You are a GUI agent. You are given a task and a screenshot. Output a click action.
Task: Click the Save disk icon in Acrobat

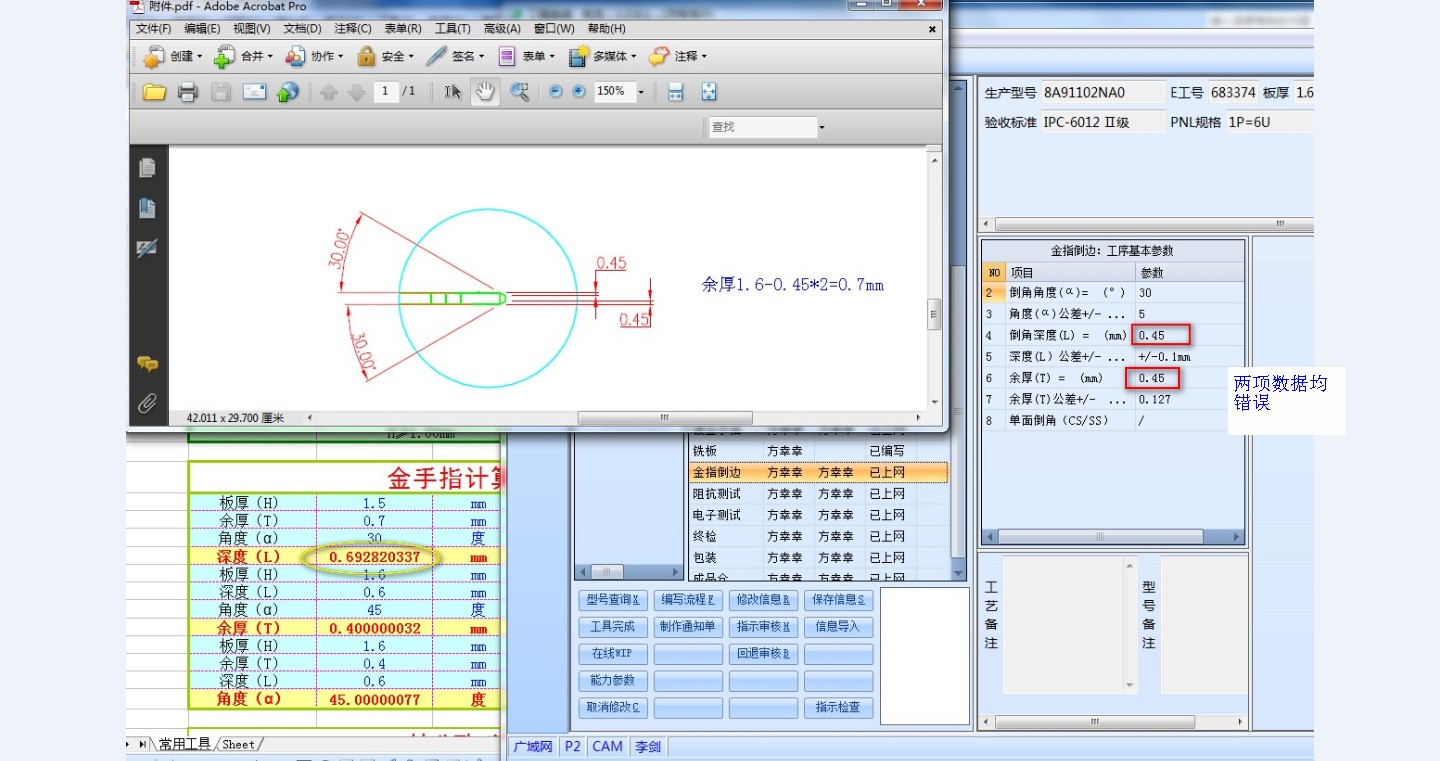221,92
